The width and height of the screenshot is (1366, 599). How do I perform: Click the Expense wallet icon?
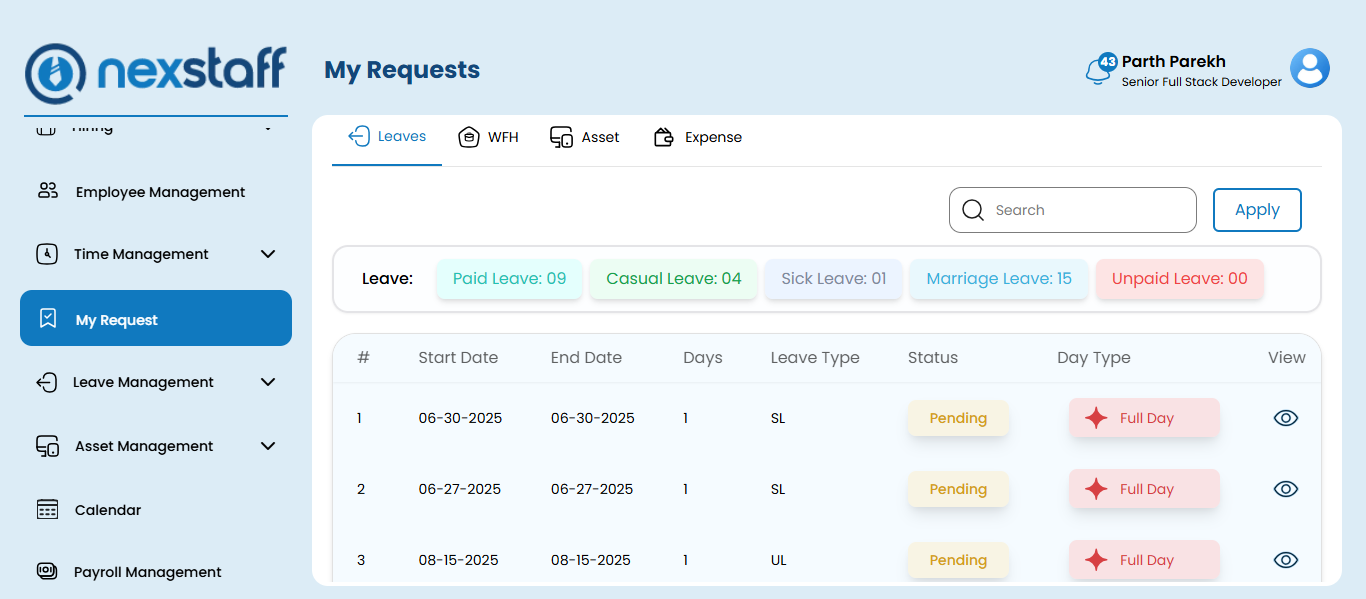point(664,137)
